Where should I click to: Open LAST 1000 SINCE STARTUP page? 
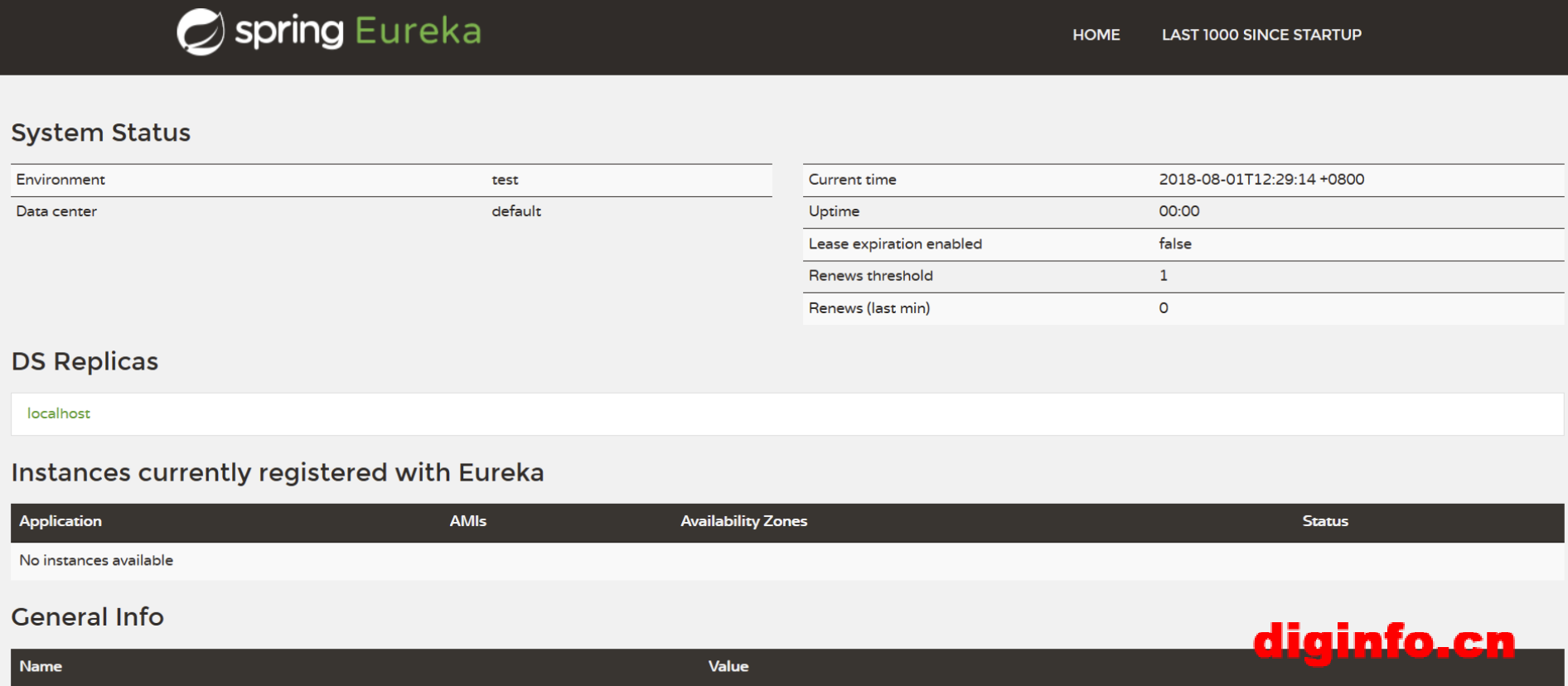[1261, 35]
